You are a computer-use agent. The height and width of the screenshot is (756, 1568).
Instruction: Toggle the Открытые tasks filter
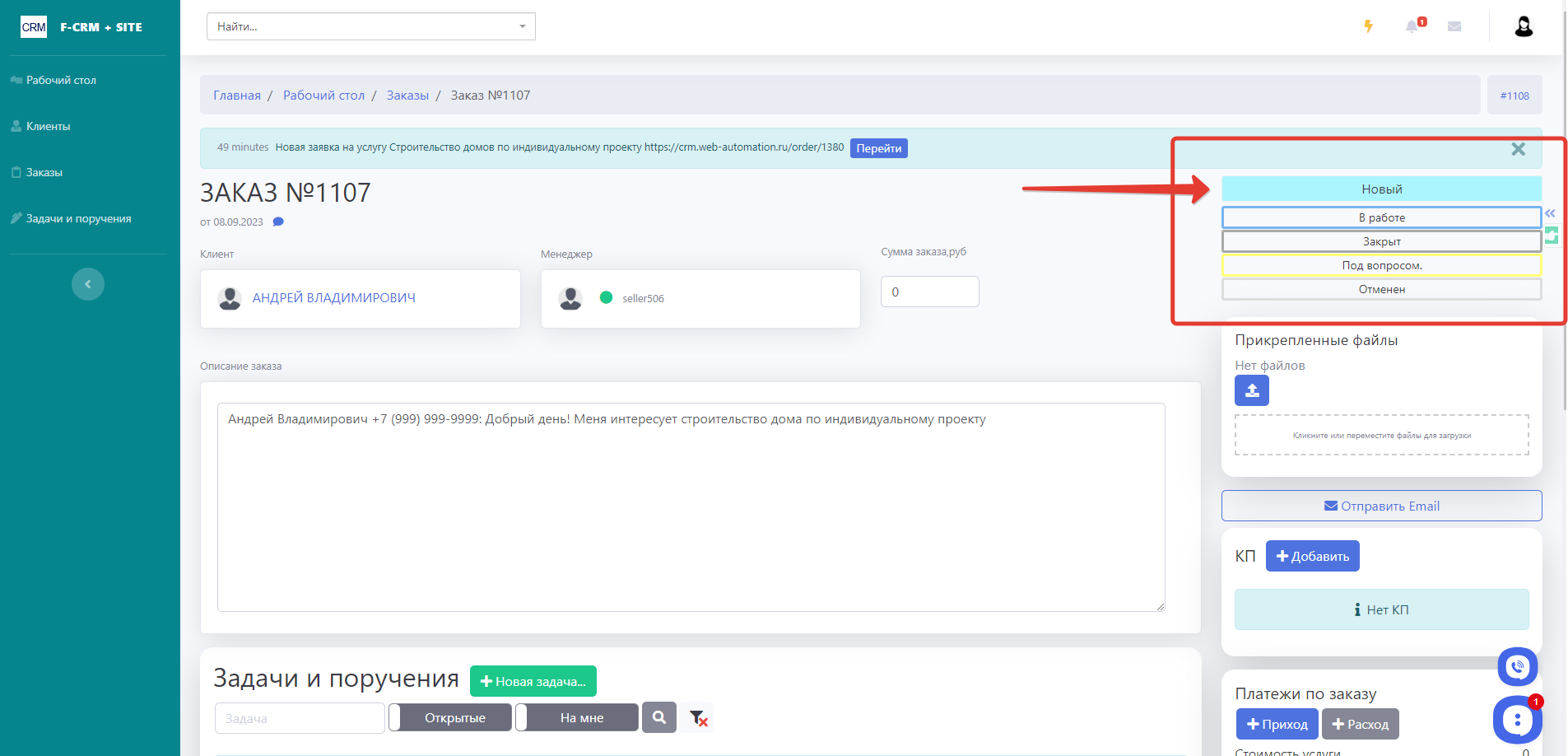click(x=450, y=717)
